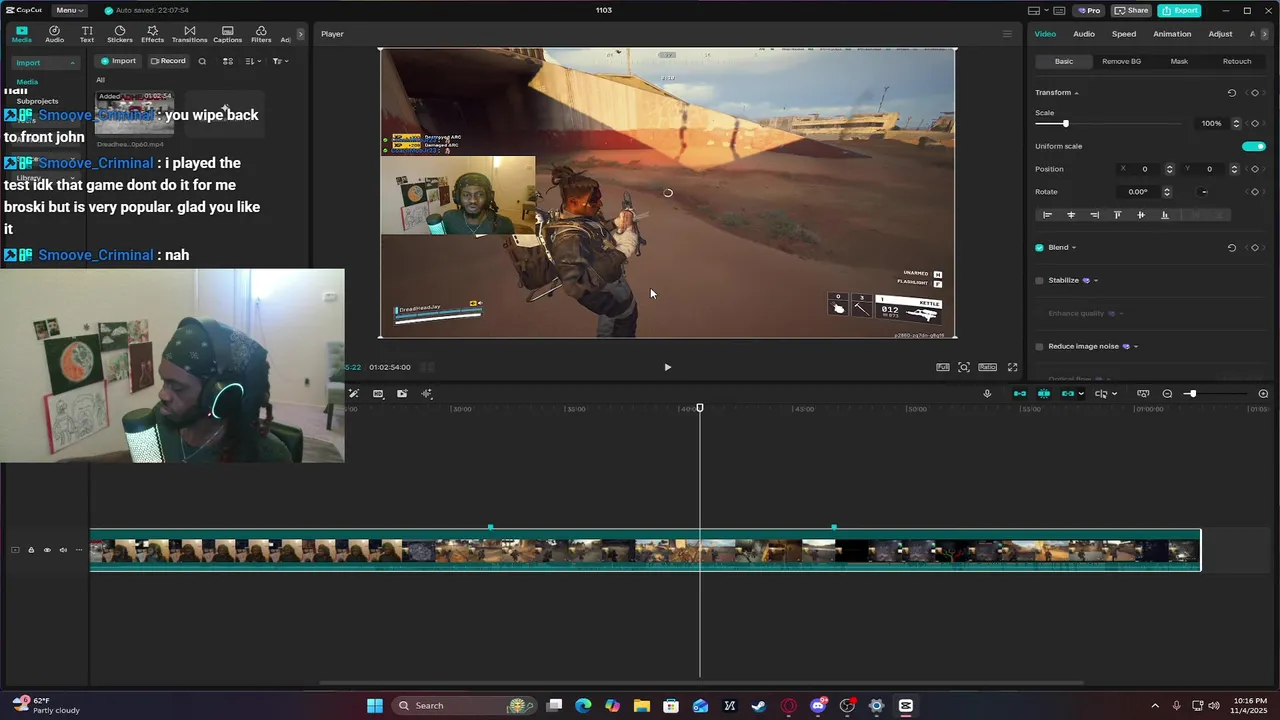This screenshot has height=720, width=1280.
Task: Hide the main track with eye icon
Action: [47, 550]
